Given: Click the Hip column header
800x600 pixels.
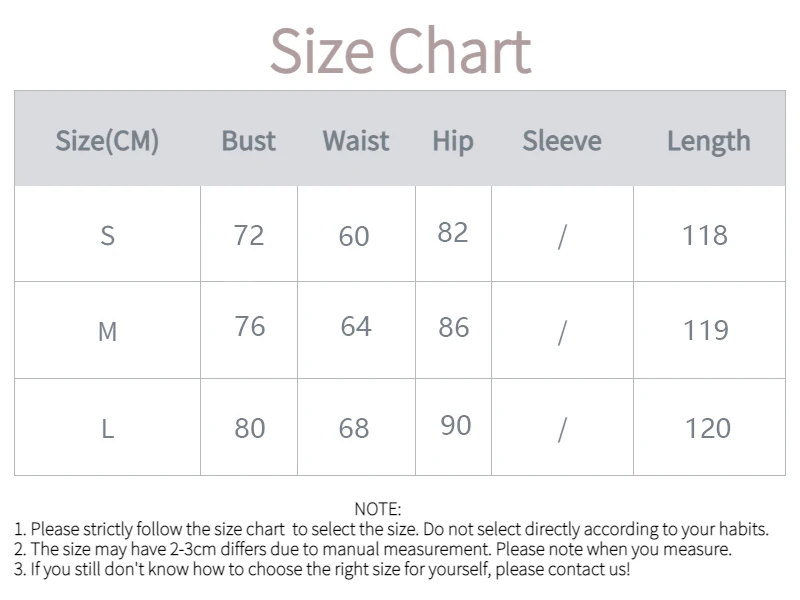Looking at the screenshot, I should [x=452, y=141].
